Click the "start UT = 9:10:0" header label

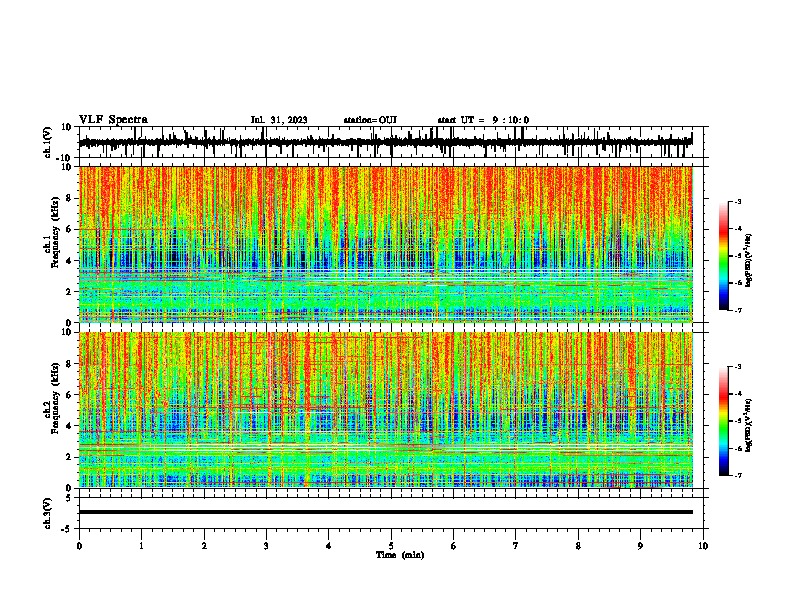[483, 120]
